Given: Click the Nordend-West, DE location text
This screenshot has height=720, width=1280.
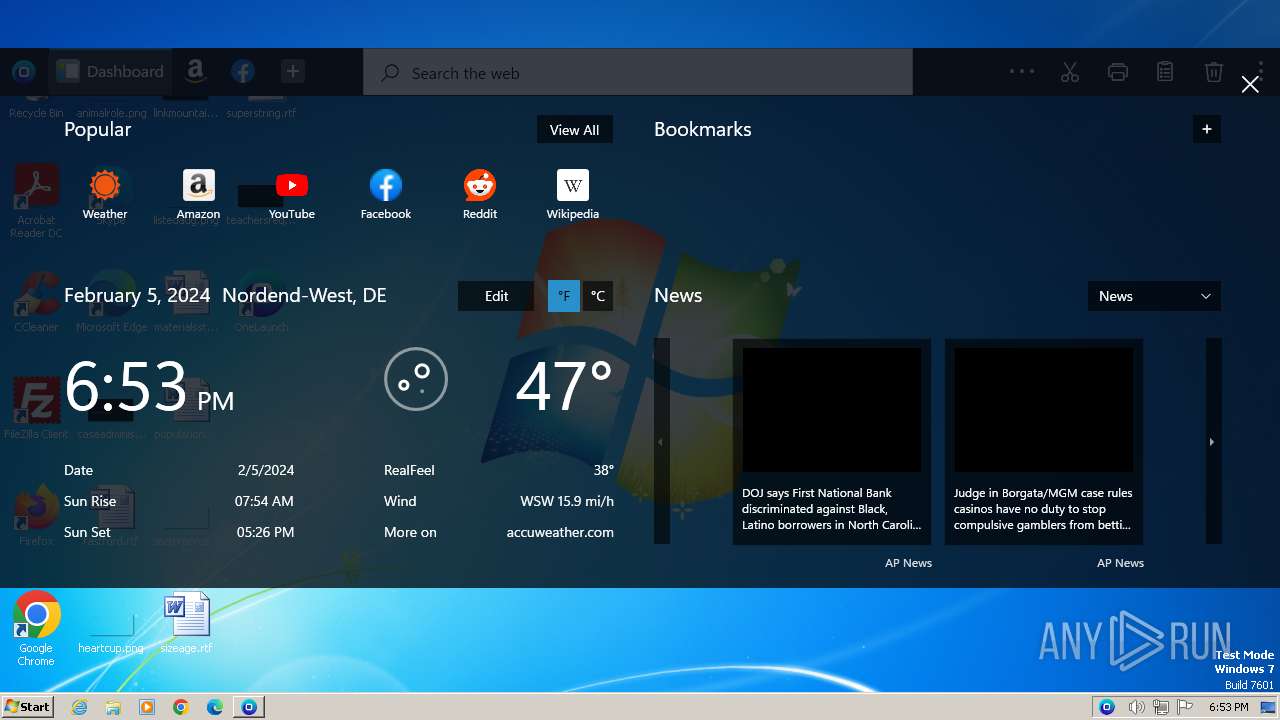Looking at the screenshot, I should (304, 295).
